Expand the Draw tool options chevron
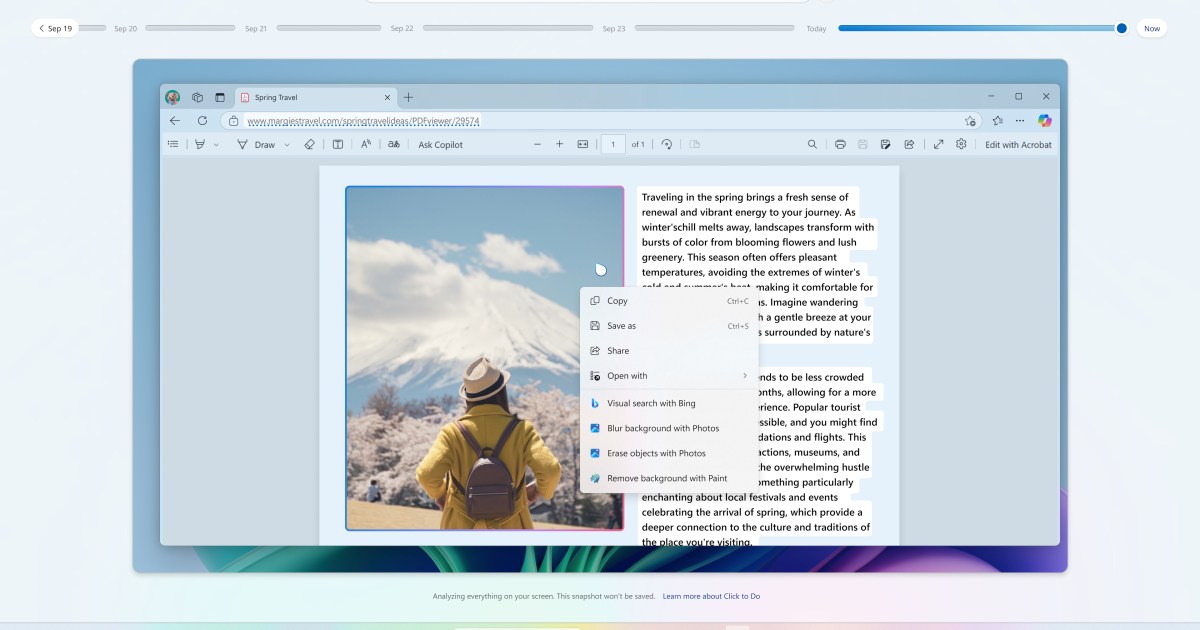The height and width of the screenshot is (630, 1200). 287,145
